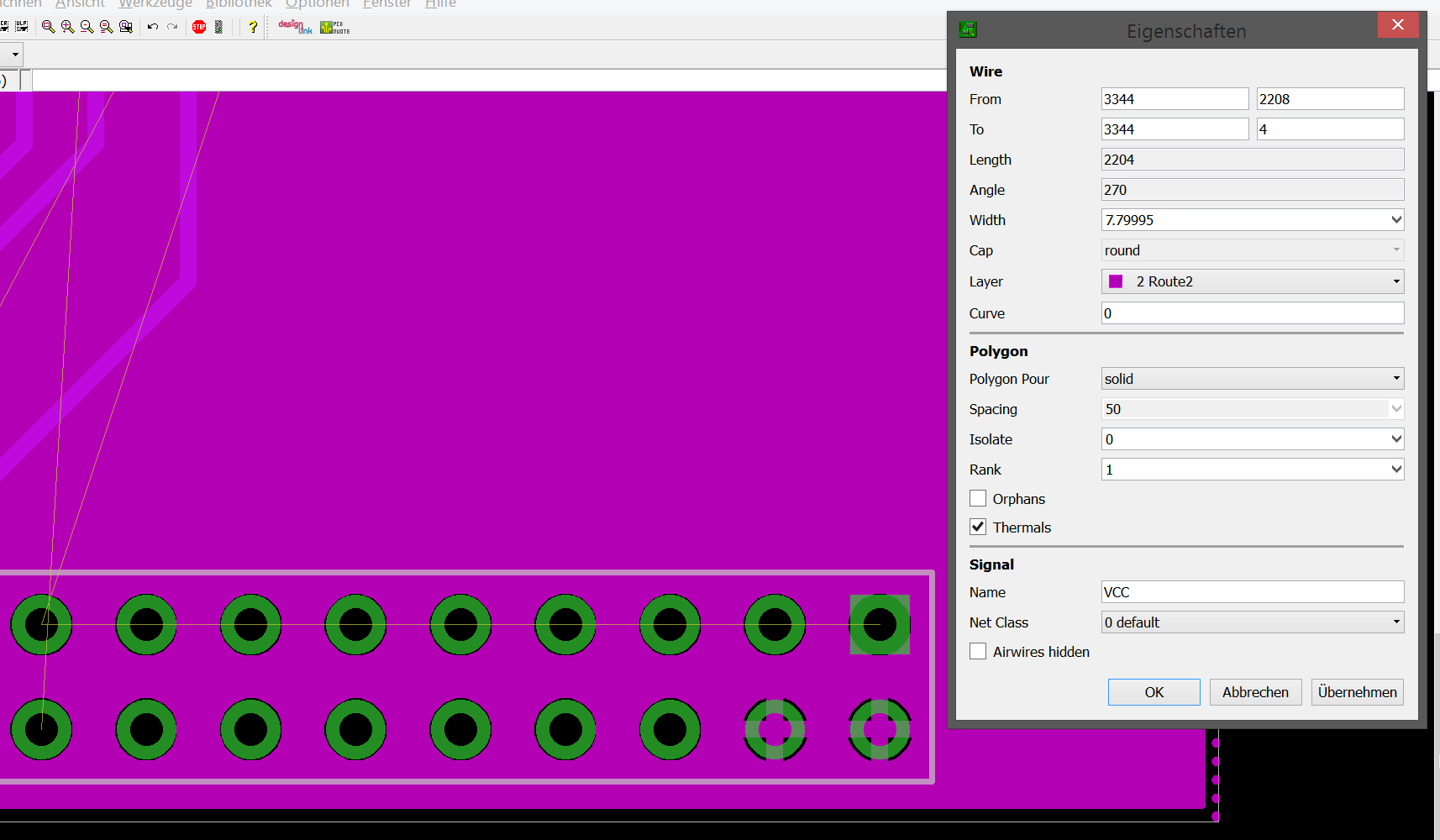The width and height of the screenshot is (1440, 840).
Task: Click the Wire section heading
Action: (x=985, y=71)
